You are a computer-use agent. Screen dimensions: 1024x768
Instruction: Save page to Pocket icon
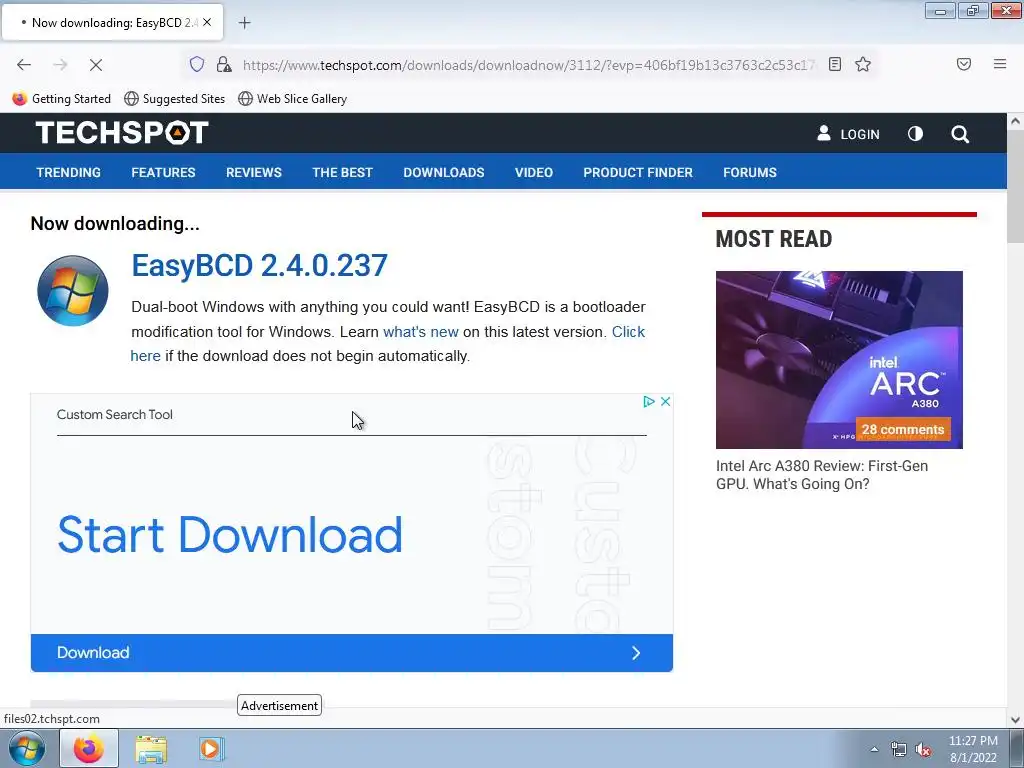(963, 64)
